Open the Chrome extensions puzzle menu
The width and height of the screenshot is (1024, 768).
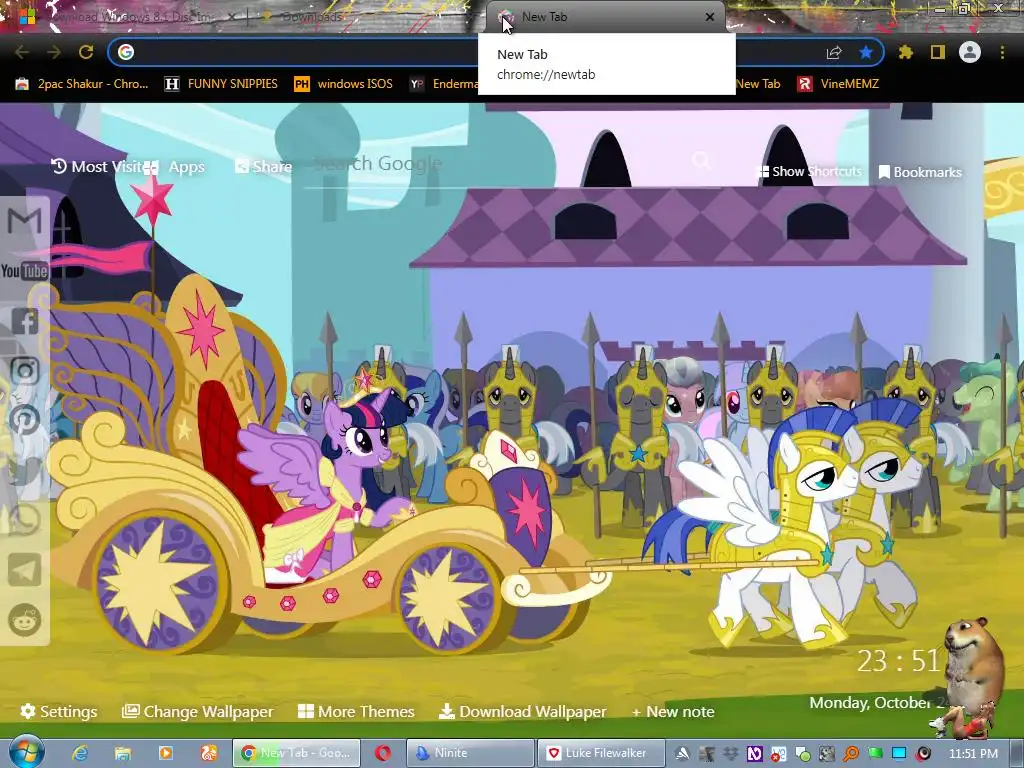pos(906,52)
